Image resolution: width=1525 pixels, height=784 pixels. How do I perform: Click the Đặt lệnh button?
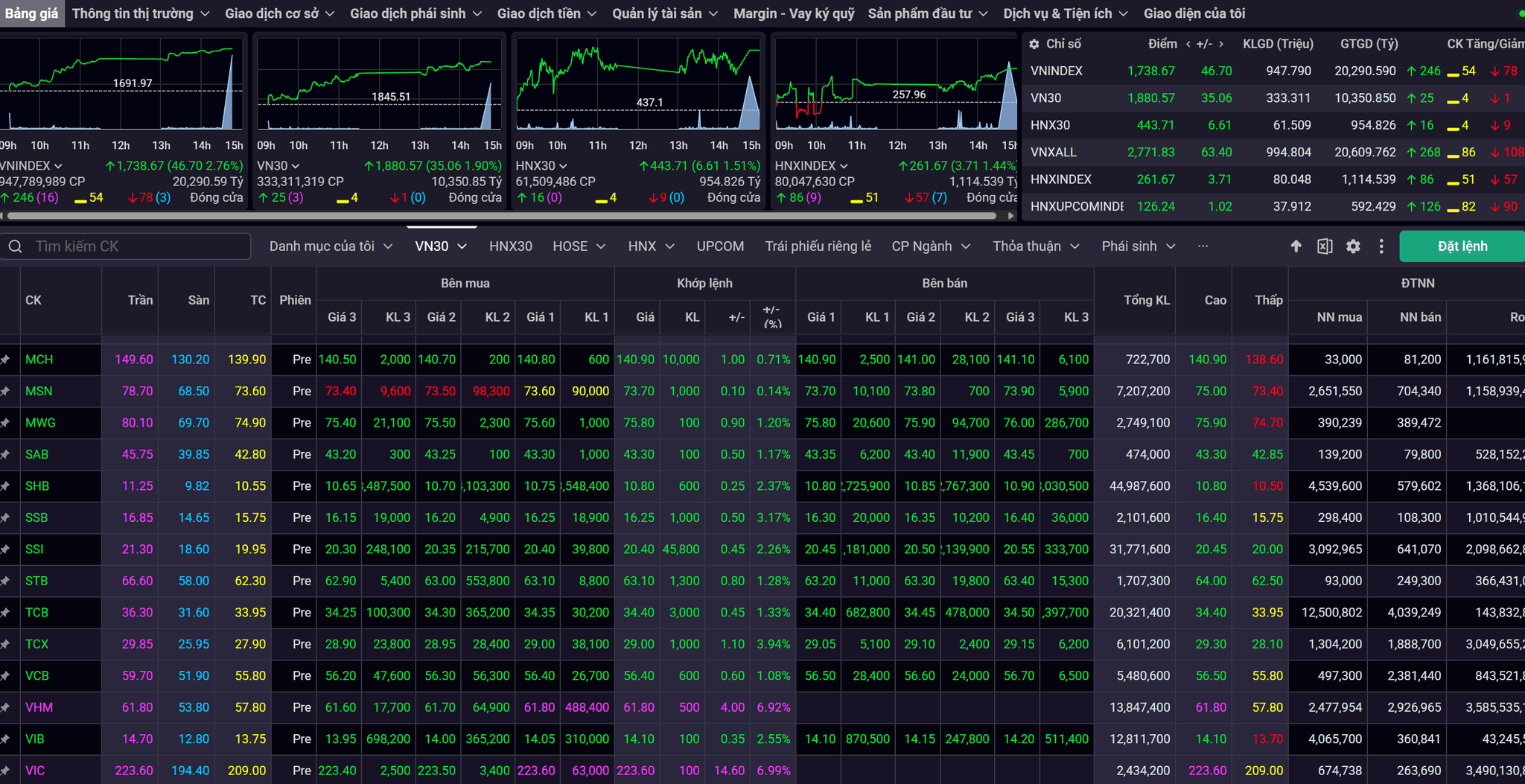pos(1462,246)
